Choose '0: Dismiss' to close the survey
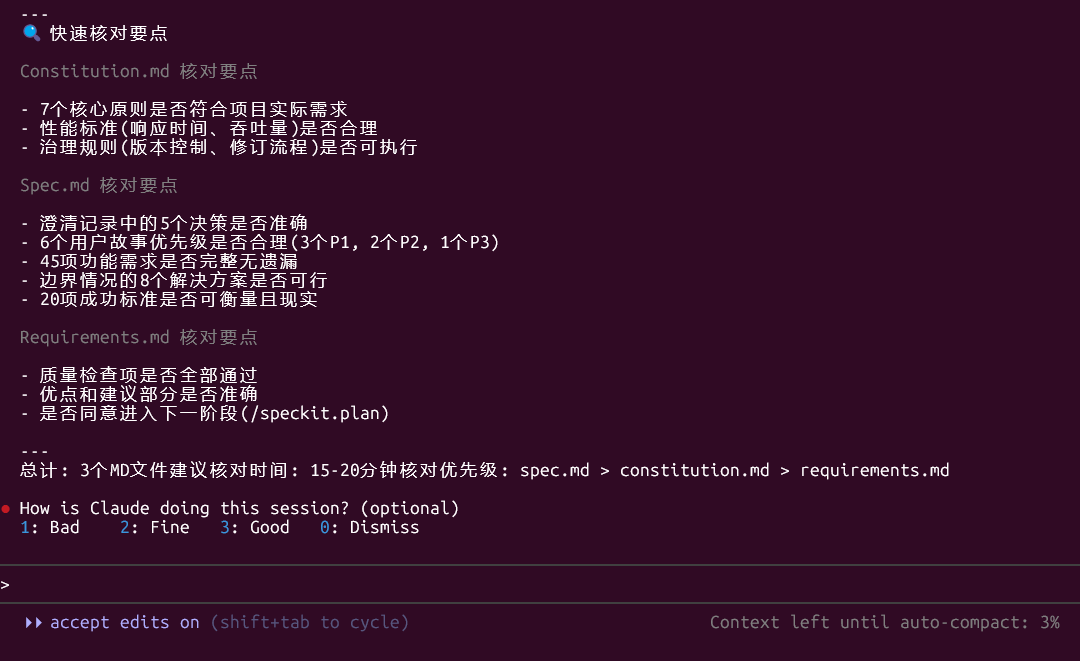The width and height of the screenshot is (1080, 661). click(x=369, y=527)
